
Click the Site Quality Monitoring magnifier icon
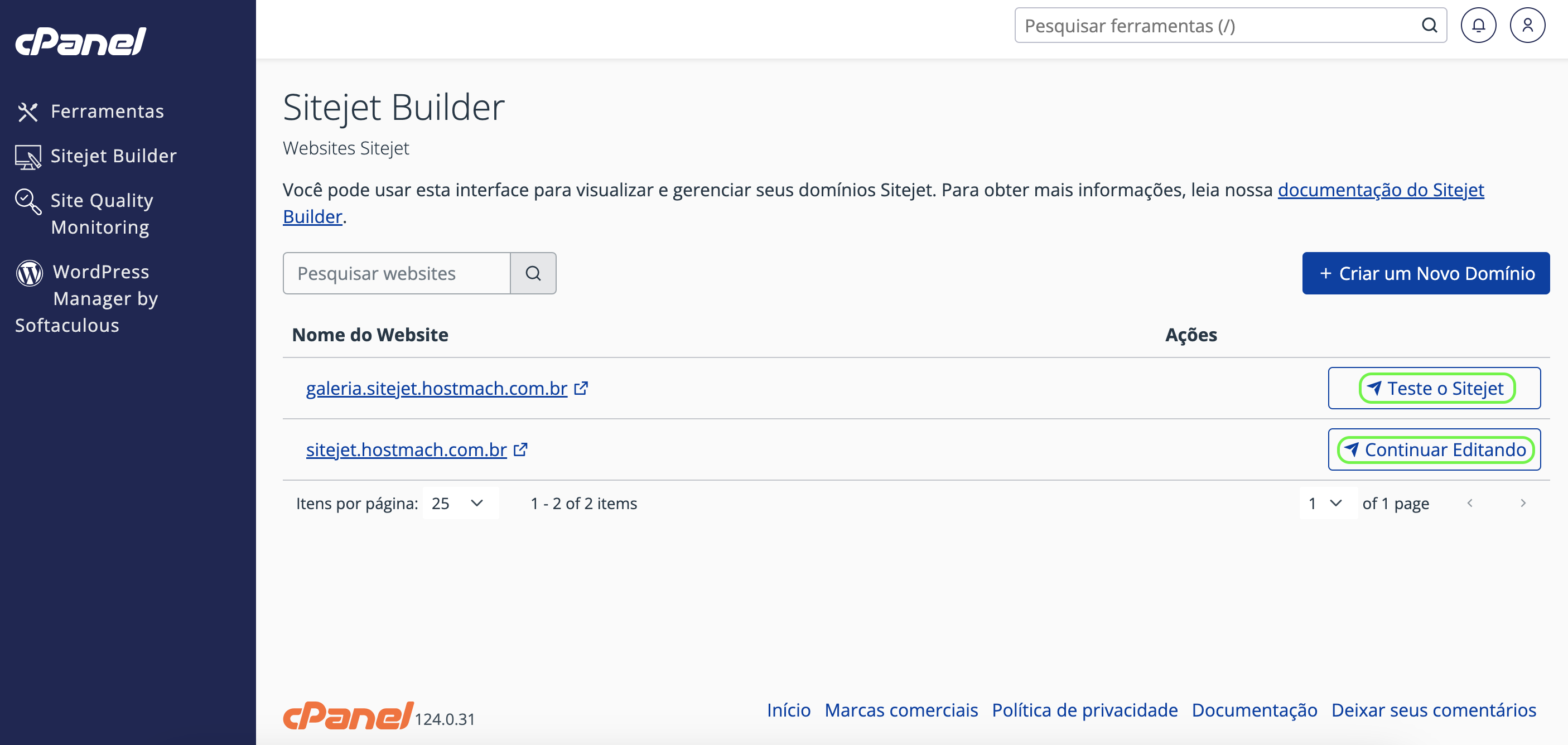point(28,201)
